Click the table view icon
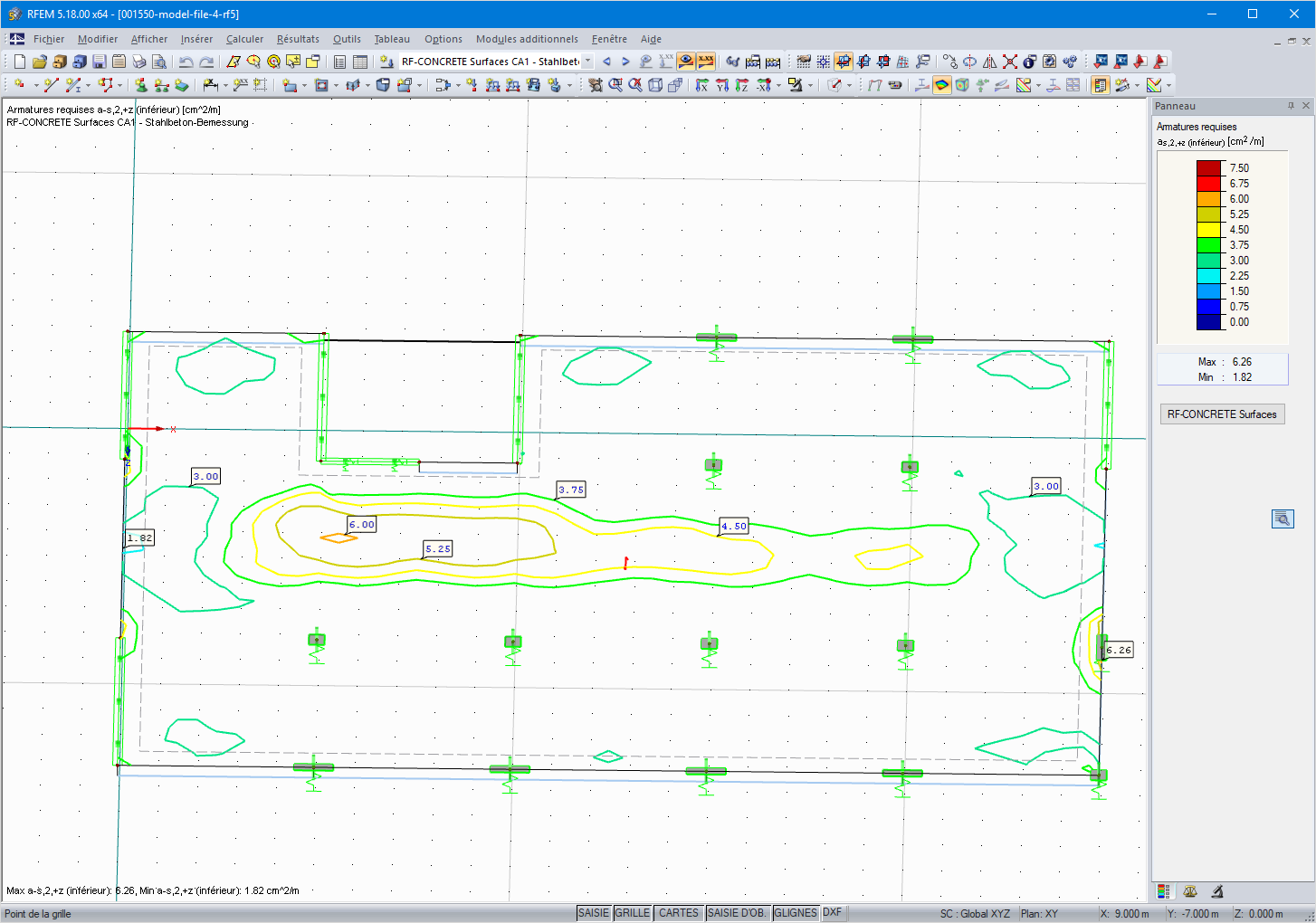The image size is (1316, 923). pos(360,62)
